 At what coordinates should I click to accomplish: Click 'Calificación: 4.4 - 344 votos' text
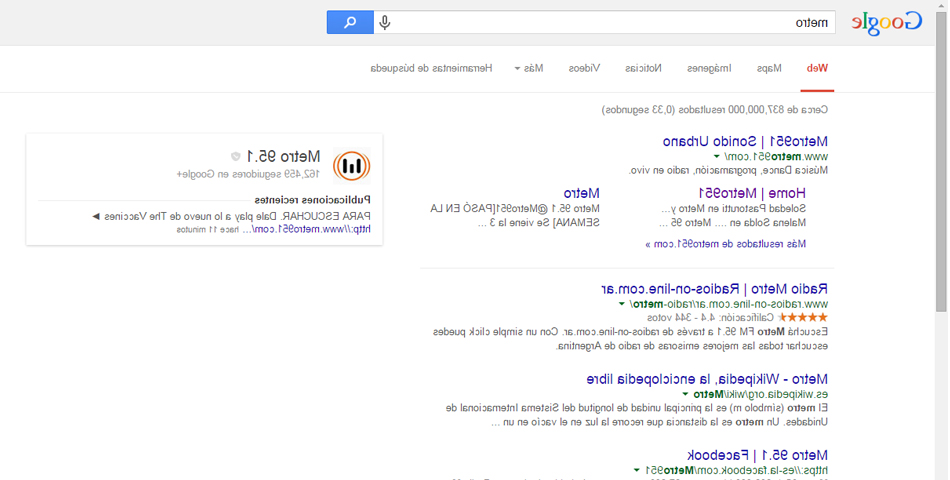pyautogui.click(x=711, y=318)
